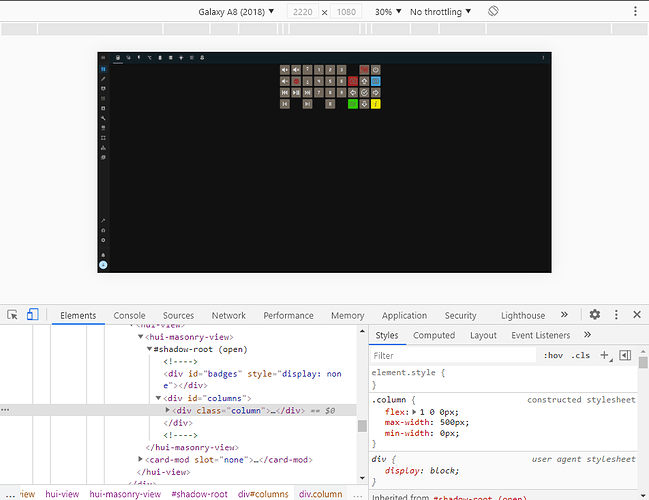The height and width of the screenshot is (500, 649).
Task: Click the play/pause remote button
Action: point(296,93)
